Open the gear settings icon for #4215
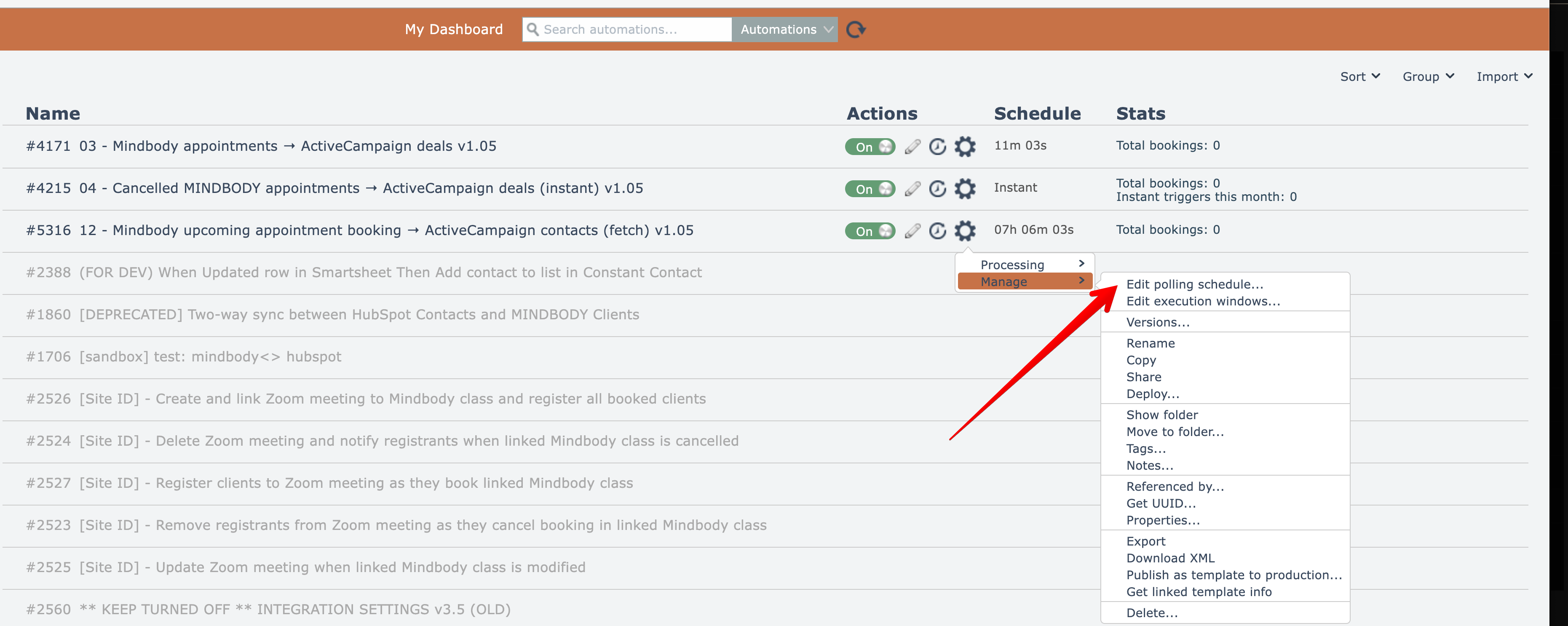 click(x=964, y=189)
